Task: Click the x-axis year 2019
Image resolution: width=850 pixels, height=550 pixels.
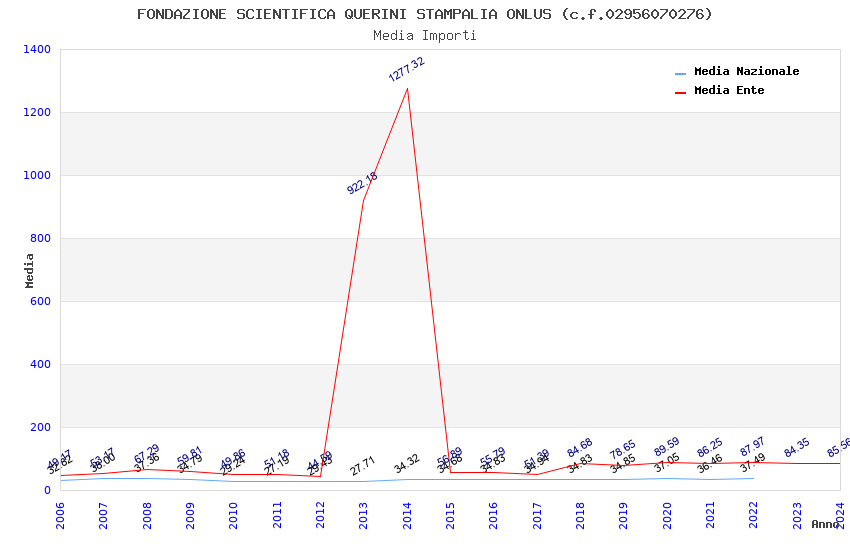Action: pos(623,515)
